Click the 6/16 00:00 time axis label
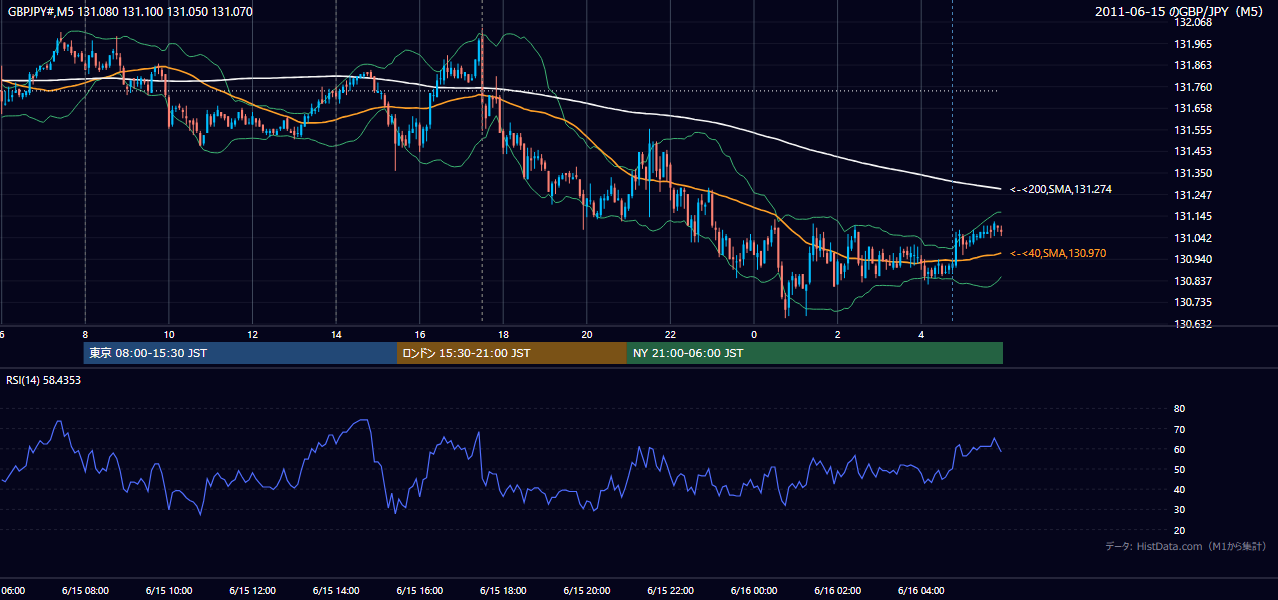The width and height of the screenshot is (1278, 600). (754, 591)
